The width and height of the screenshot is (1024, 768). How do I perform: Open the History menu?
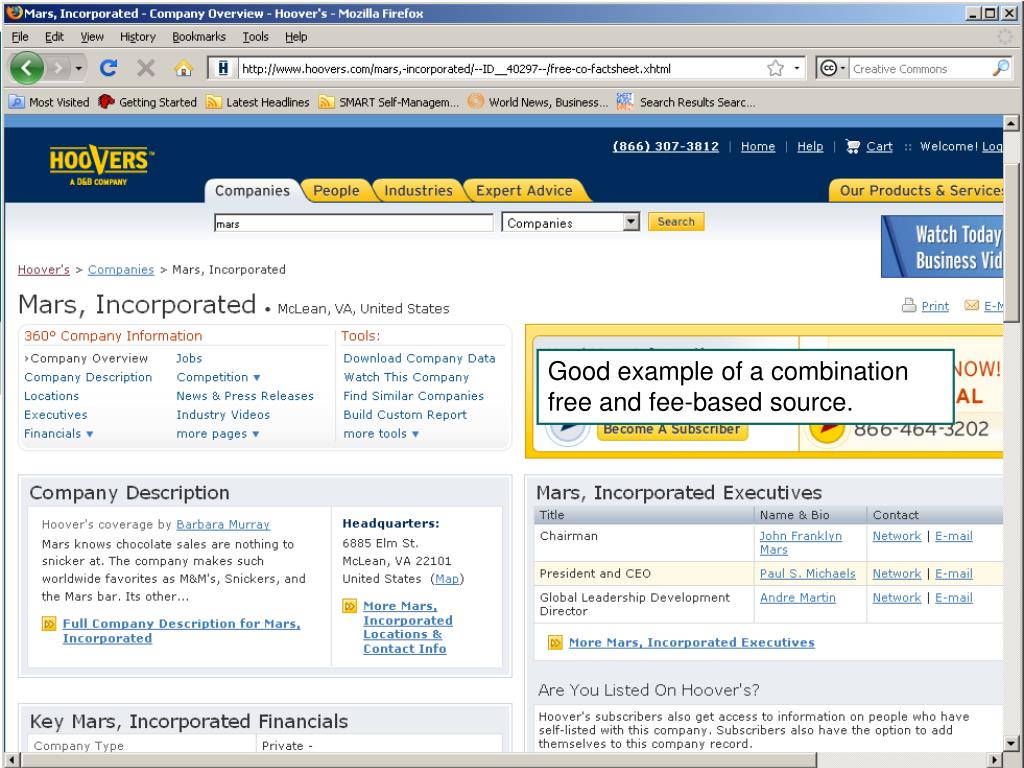(138, 37)
